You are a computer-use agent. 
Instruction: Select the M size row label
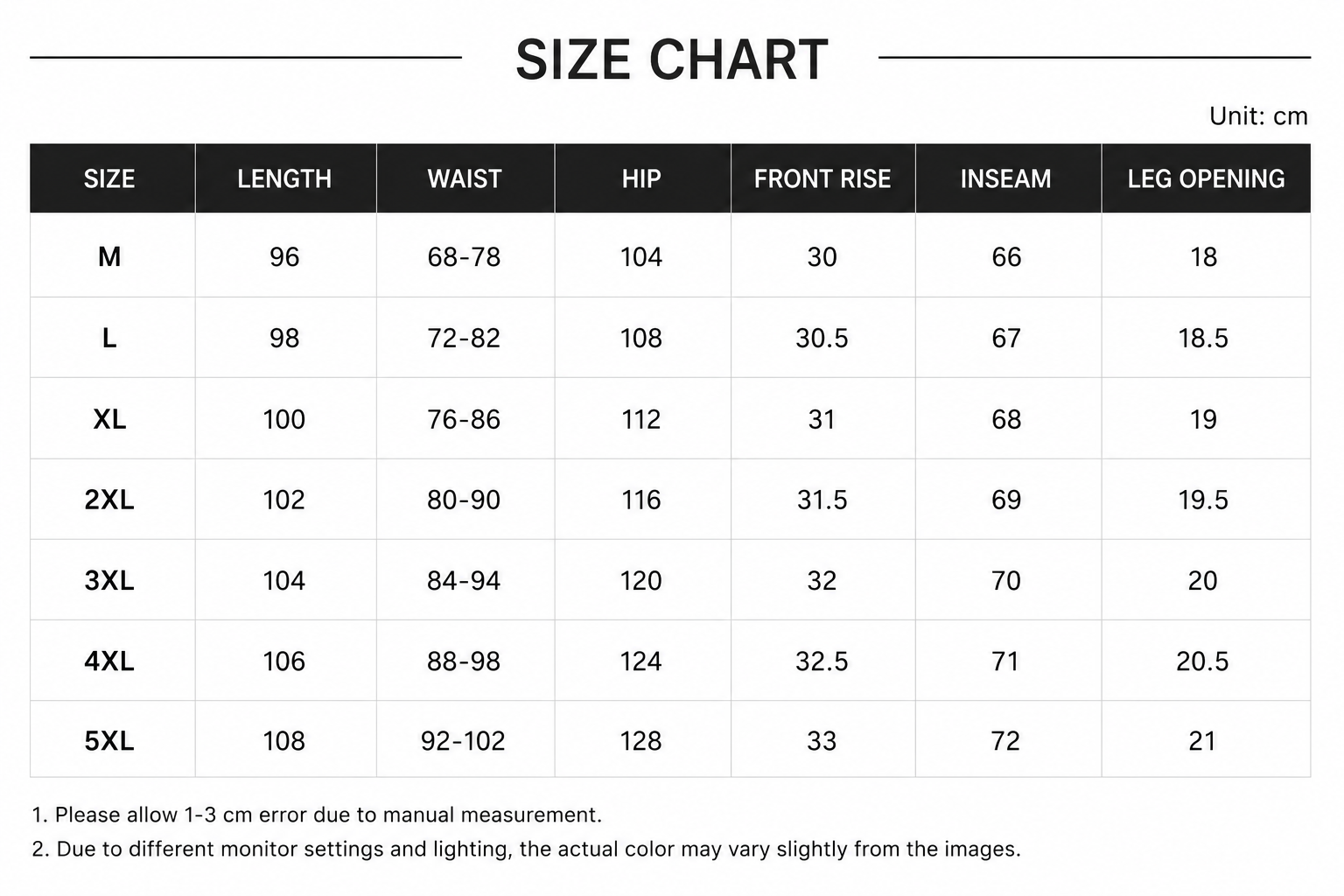coord(109,256)
